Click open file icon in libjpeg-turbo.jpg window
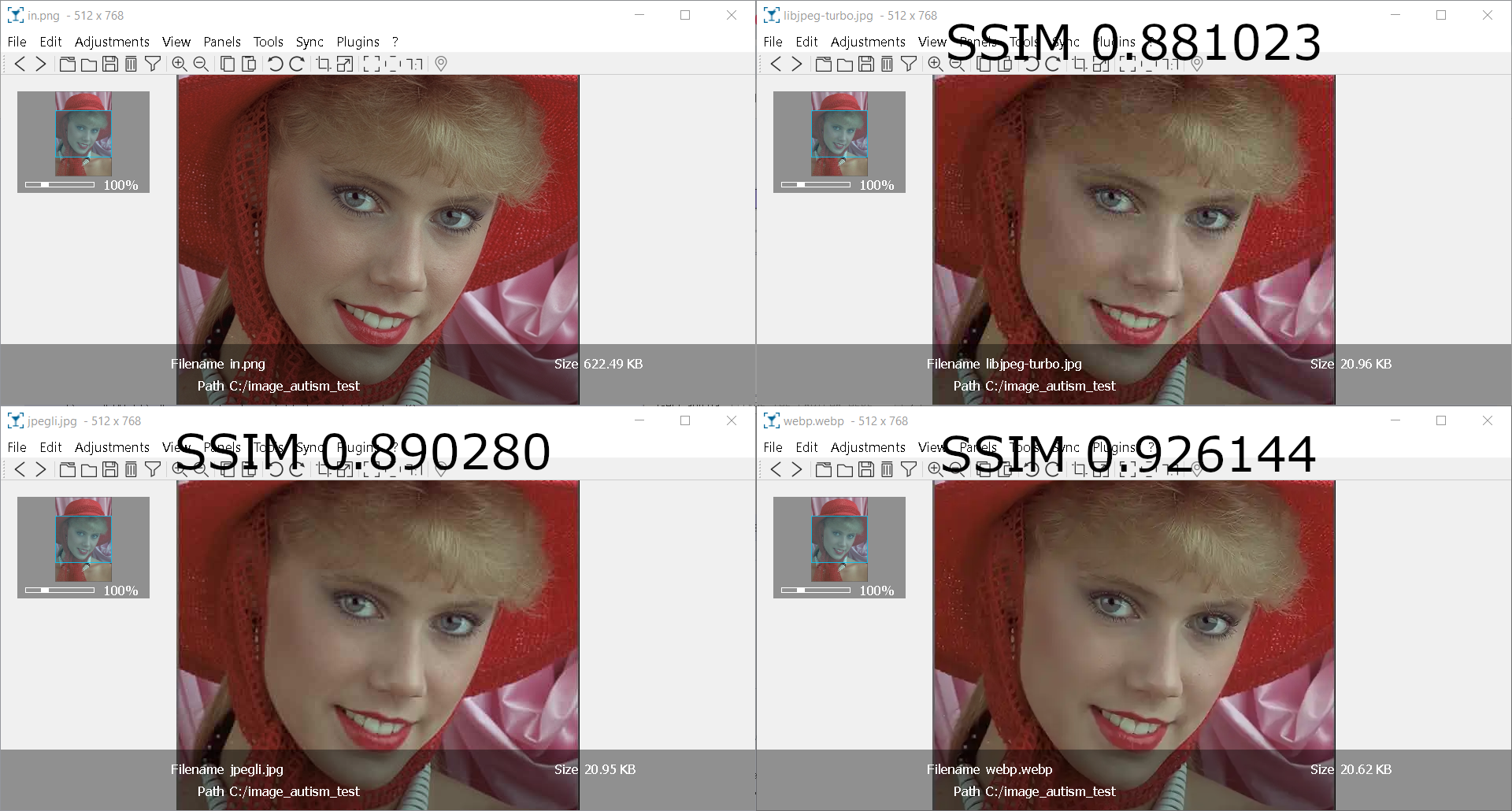 [824, 64]
